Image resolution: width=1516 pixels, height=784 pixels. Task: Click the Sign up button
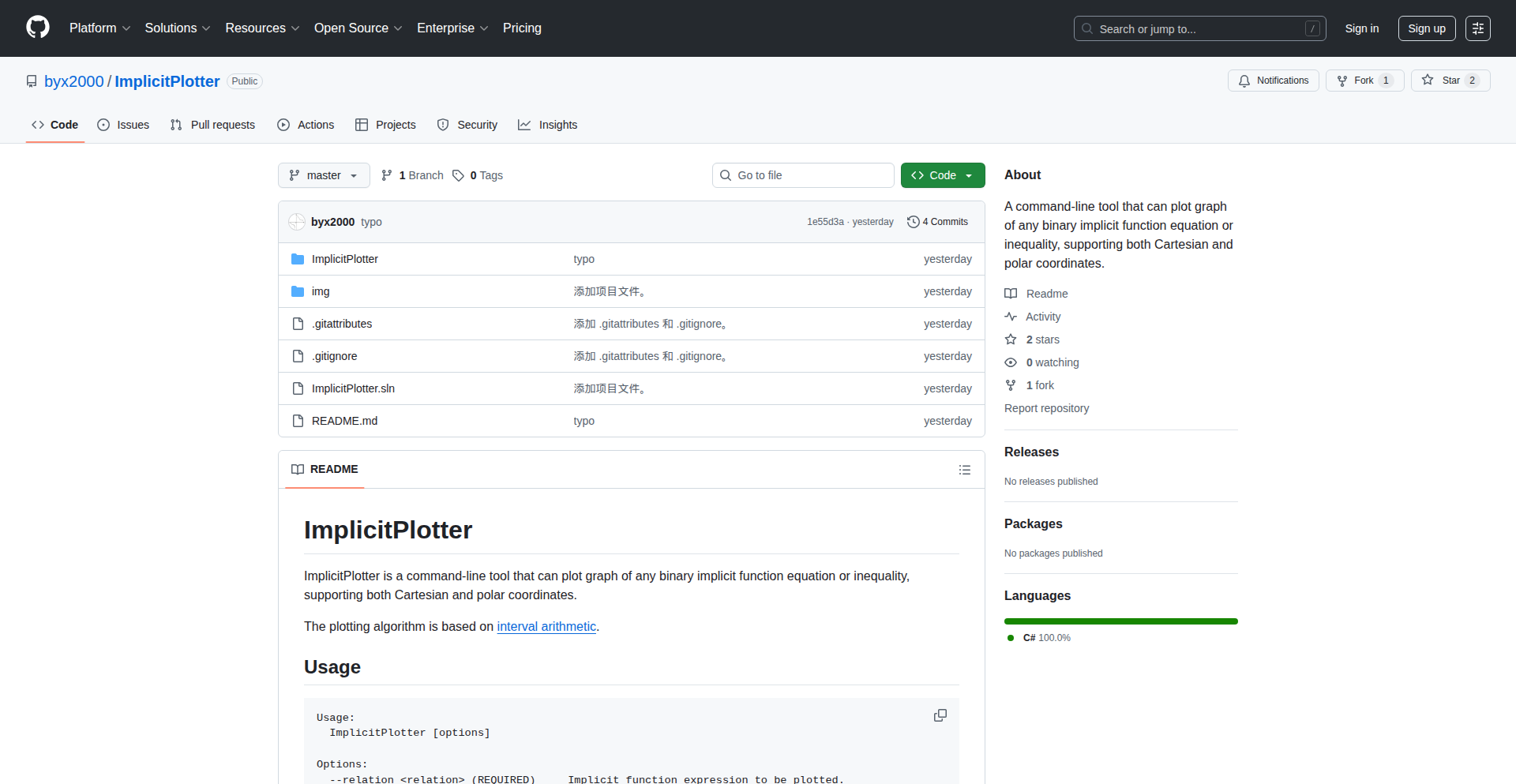click(x=1426, y=28)
